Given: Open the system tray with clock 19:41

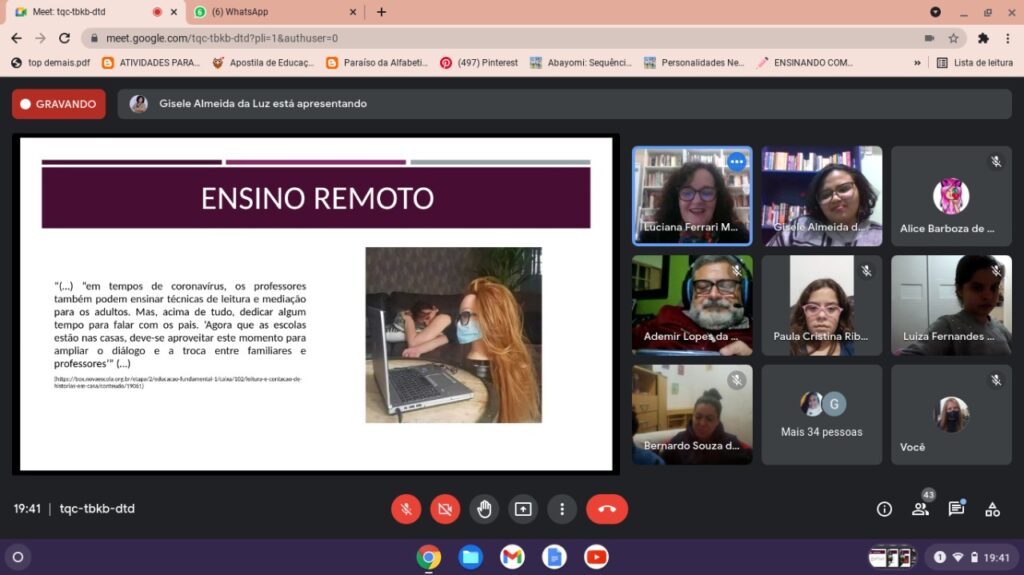Looking at the screenshot, I should tap(972, 557).
